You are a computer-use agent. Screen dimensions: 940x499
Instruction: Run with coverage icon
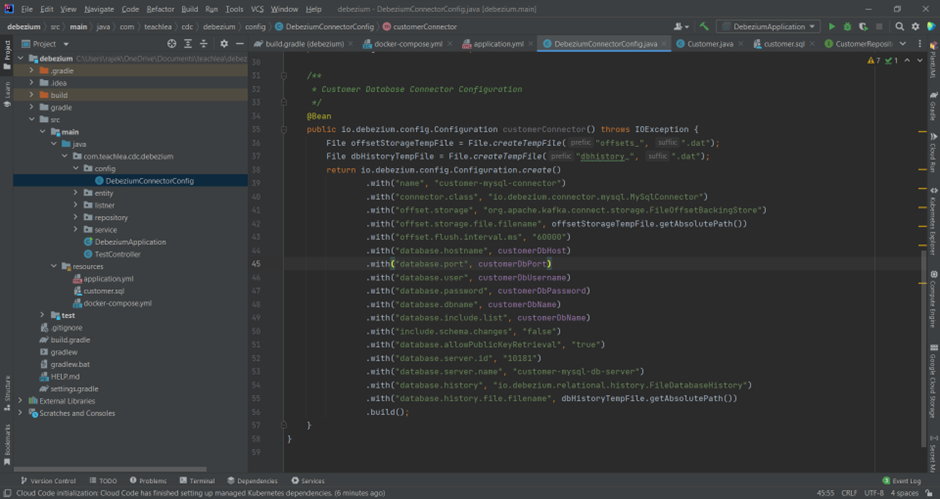[863, 26]
